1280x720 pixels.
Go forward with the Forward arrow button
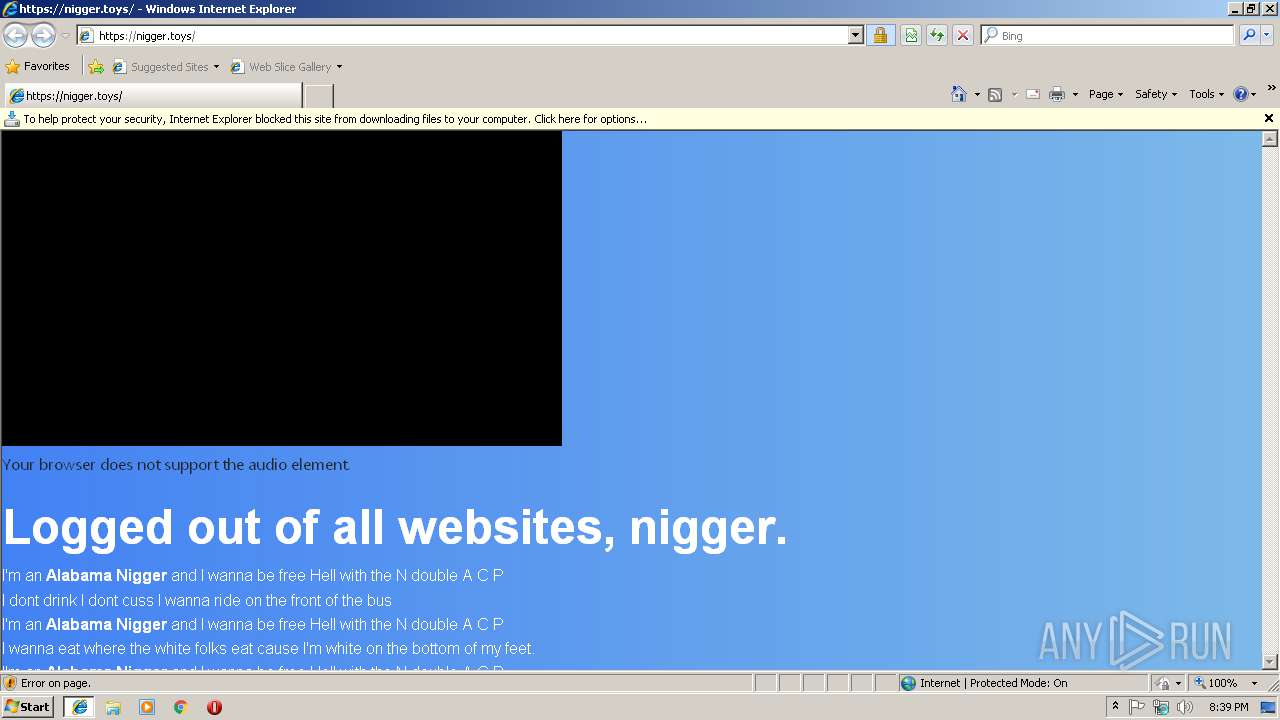click(x=43, y=36)
